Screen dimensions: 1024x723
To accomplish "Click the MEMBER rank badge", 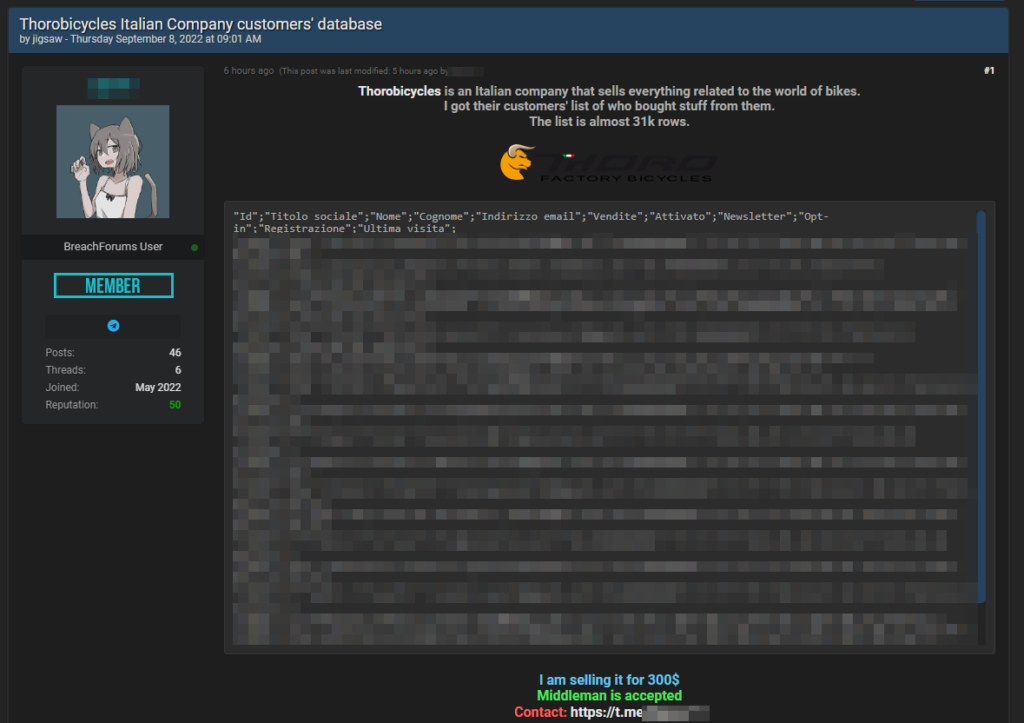I will point(113,286).
